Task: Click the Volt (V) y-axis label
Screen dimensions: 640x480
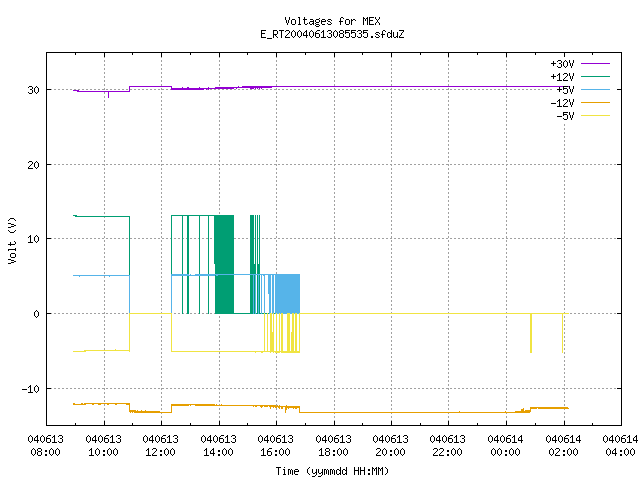Action: coord(12,240)
